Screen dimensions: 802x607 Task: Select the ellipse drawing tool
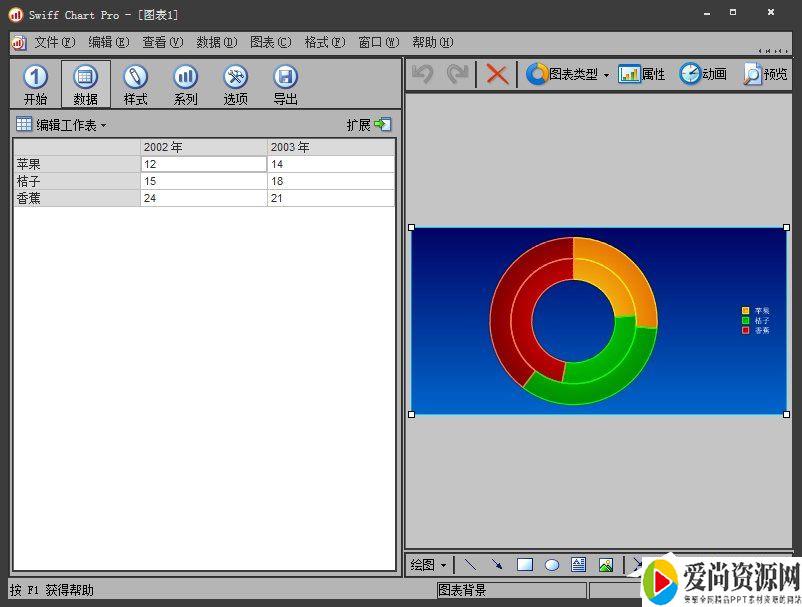coord(551,565)
